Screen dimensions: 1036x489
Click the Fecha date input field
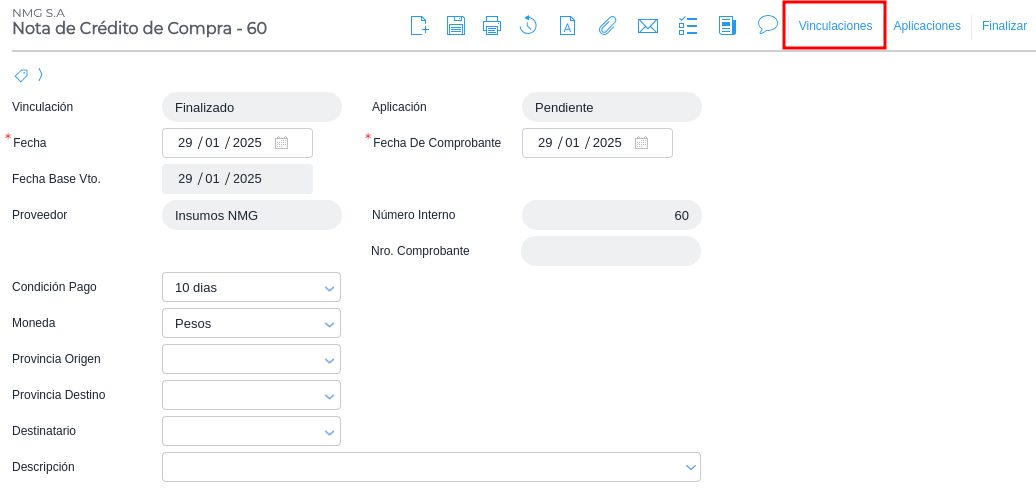(237, 143)
